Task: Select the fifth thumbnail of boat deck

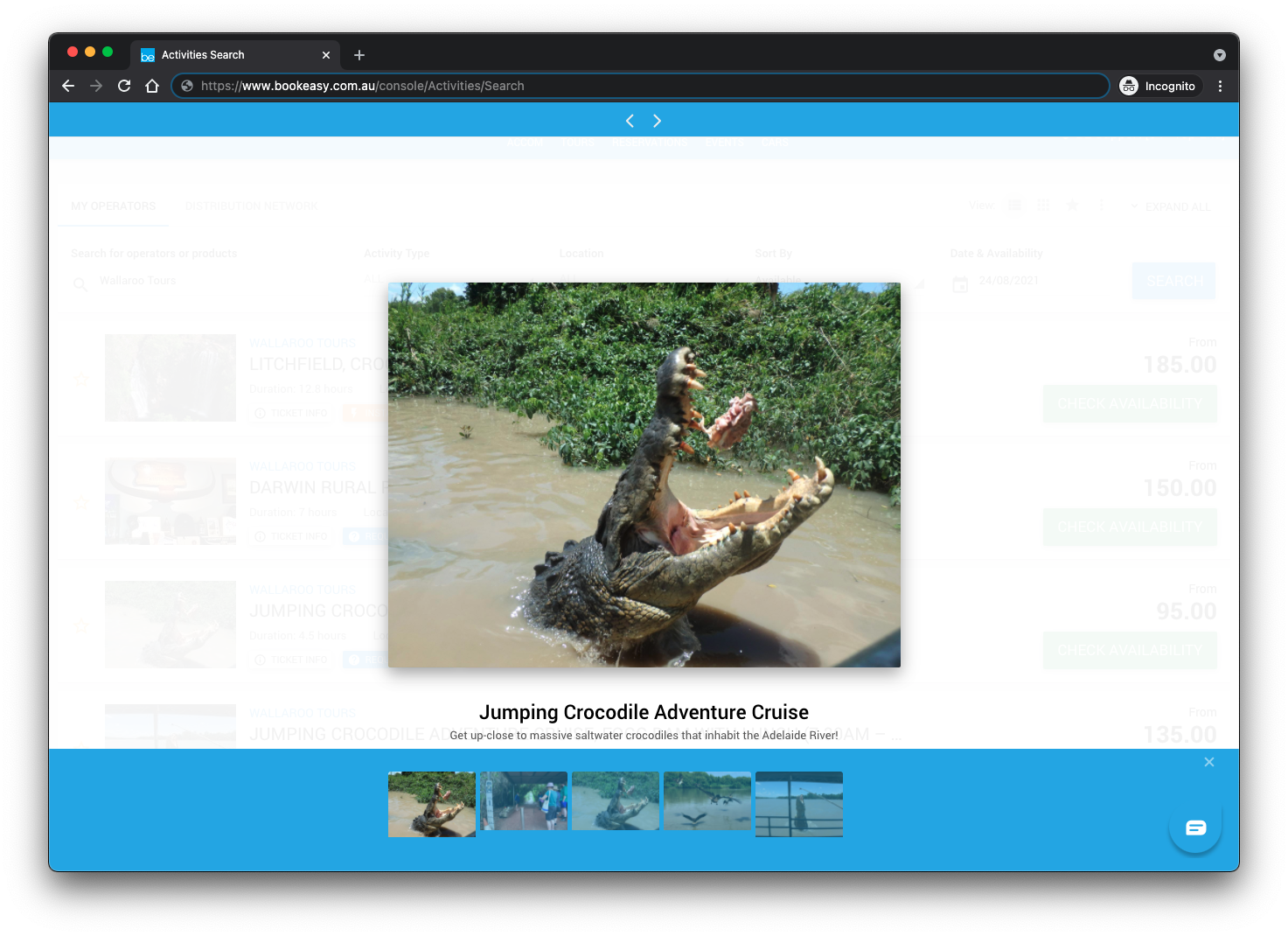Action: point(799,804)
